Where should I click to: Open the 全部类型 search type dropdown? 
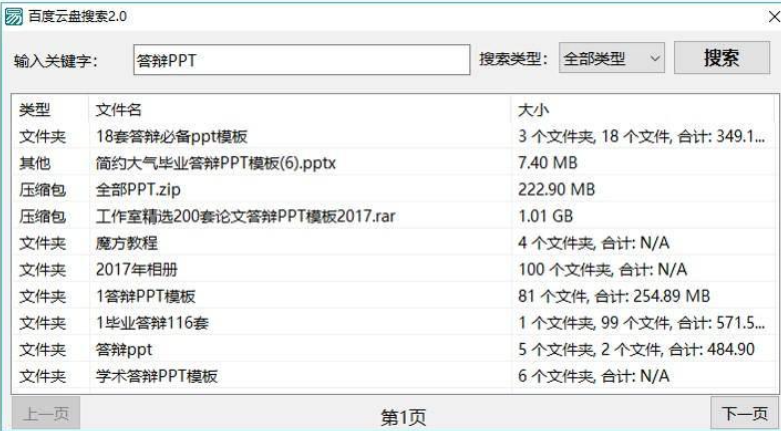[x=611, y=58]
